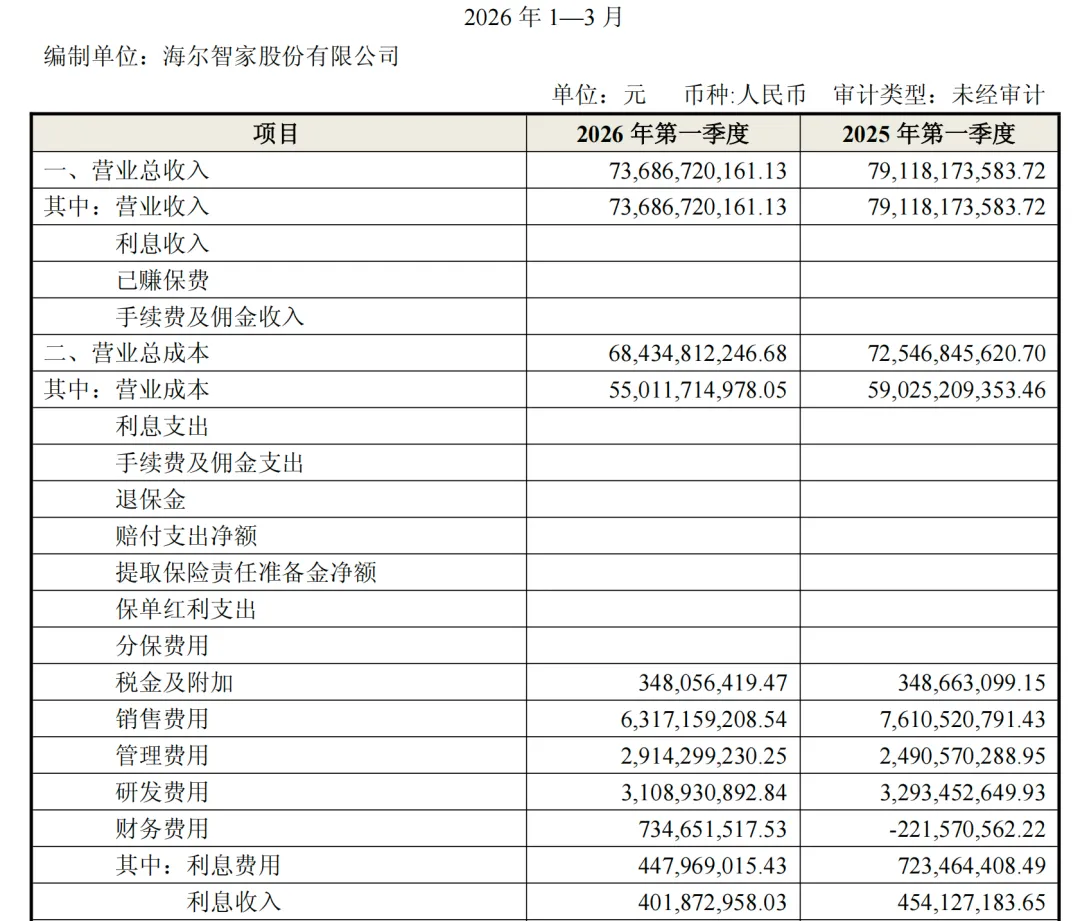Click the 分保费用 row label
Viewport: 1080px width, 921px height.
(163, 645)
